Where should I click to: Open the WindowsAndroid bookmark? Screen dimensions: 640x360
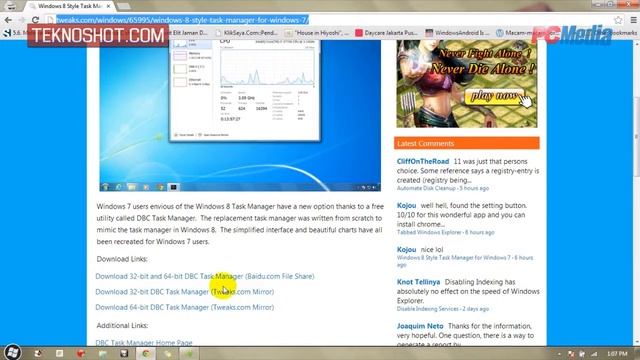pos(457,33)
